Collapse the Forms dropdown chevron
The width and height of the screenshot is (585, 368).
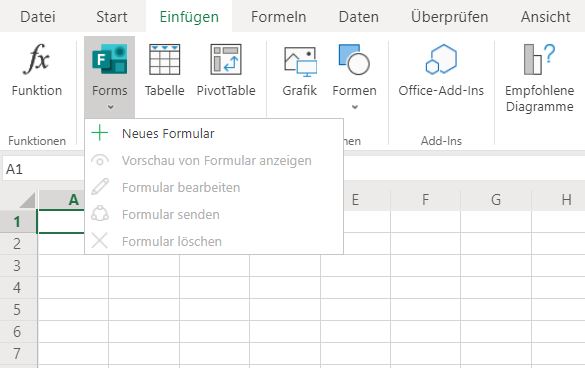click(110, 107)
